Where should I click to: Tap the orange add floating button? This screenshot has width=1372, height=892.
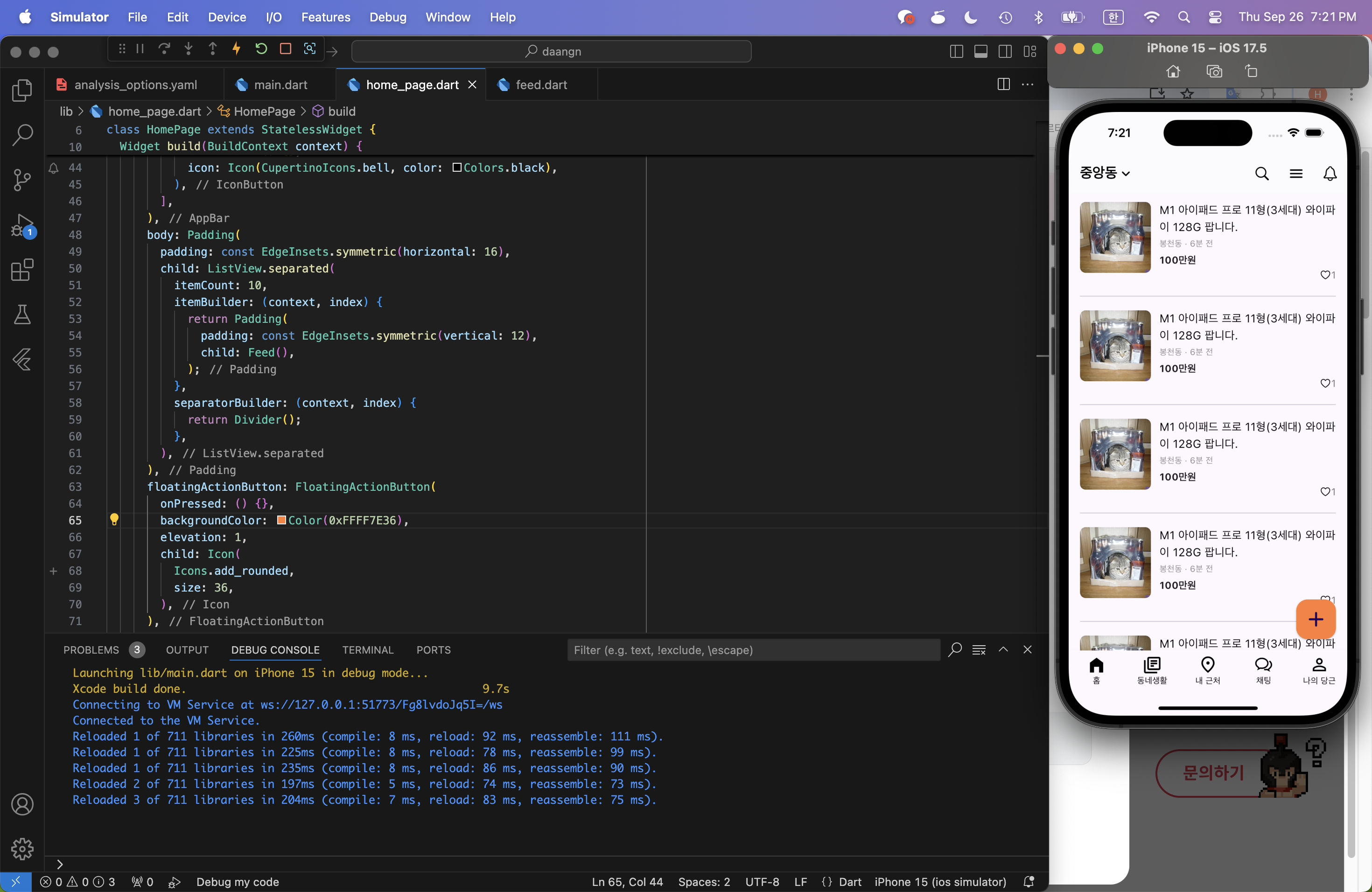point(1316,620)
